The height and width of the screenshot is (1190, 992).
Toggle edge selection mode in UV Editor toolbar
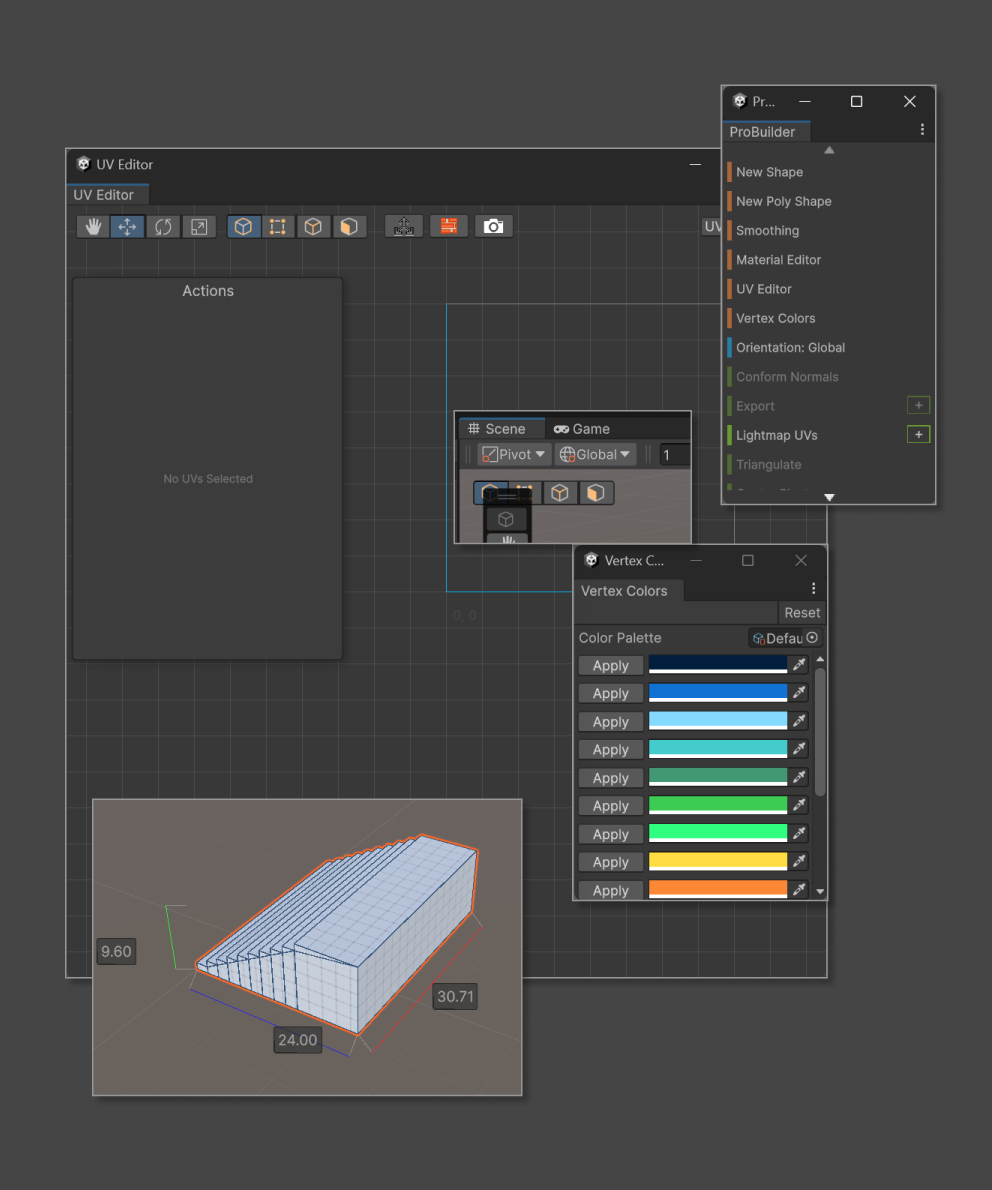tap(313, 226)
